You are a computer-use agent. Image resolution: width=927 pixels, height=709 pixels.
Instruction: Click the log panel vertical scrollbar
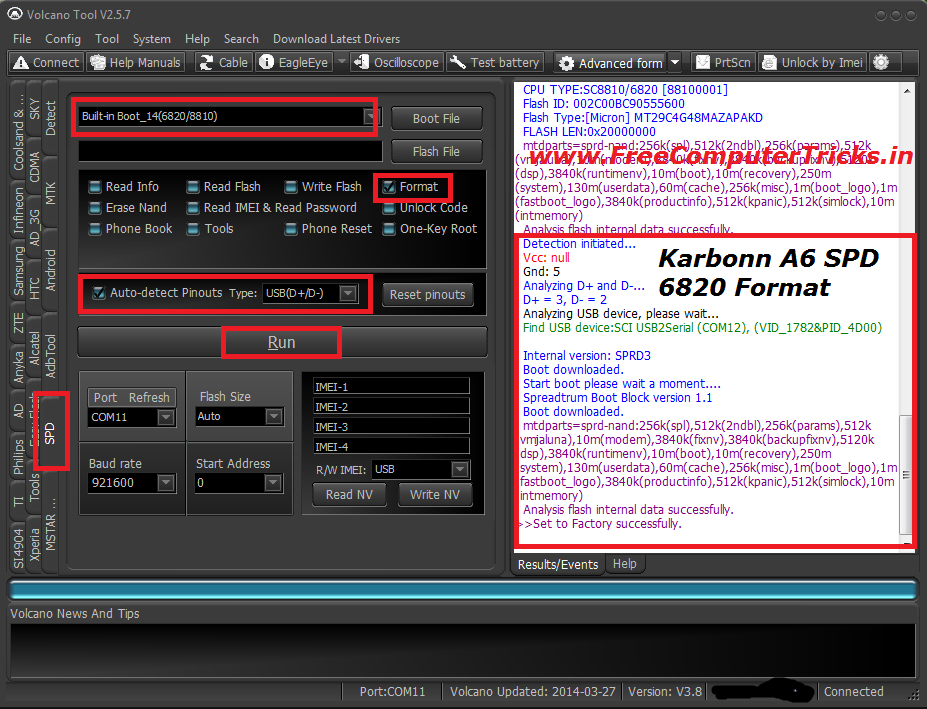tap(906, 474)
